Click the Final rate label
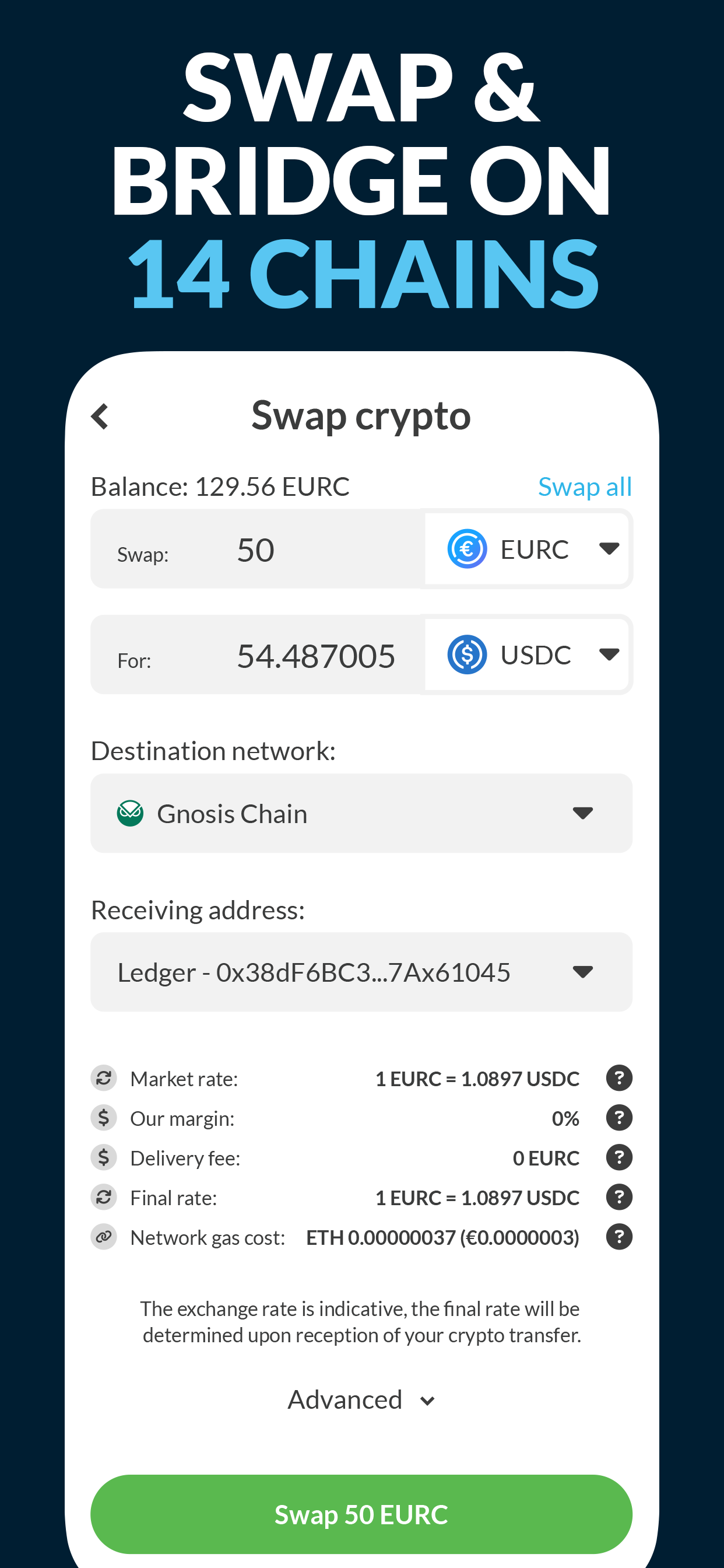The height and width of the screenshot is (1568, 724). (x=173, y=1198)
